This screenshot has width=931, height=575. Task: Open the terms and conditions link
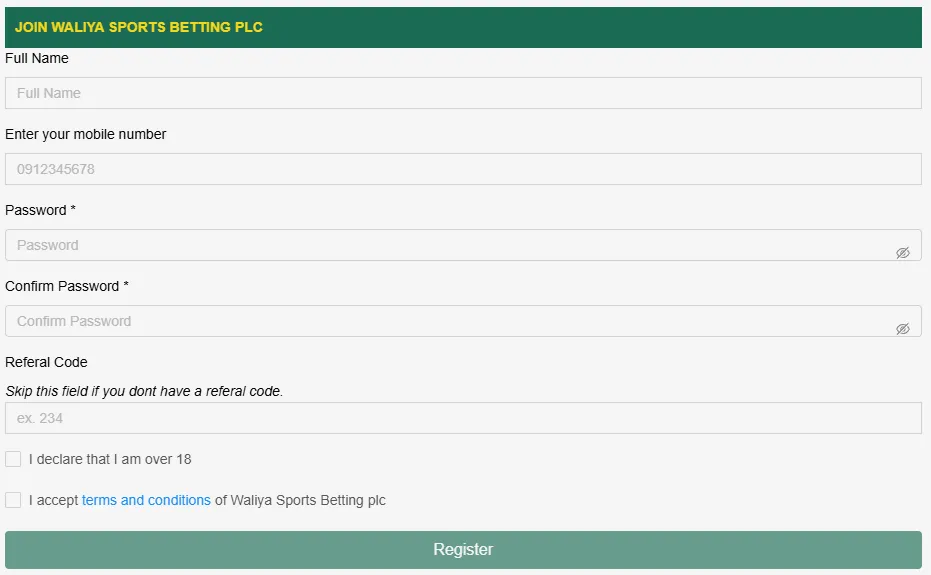pyautogui.click(x=146, y=500)
